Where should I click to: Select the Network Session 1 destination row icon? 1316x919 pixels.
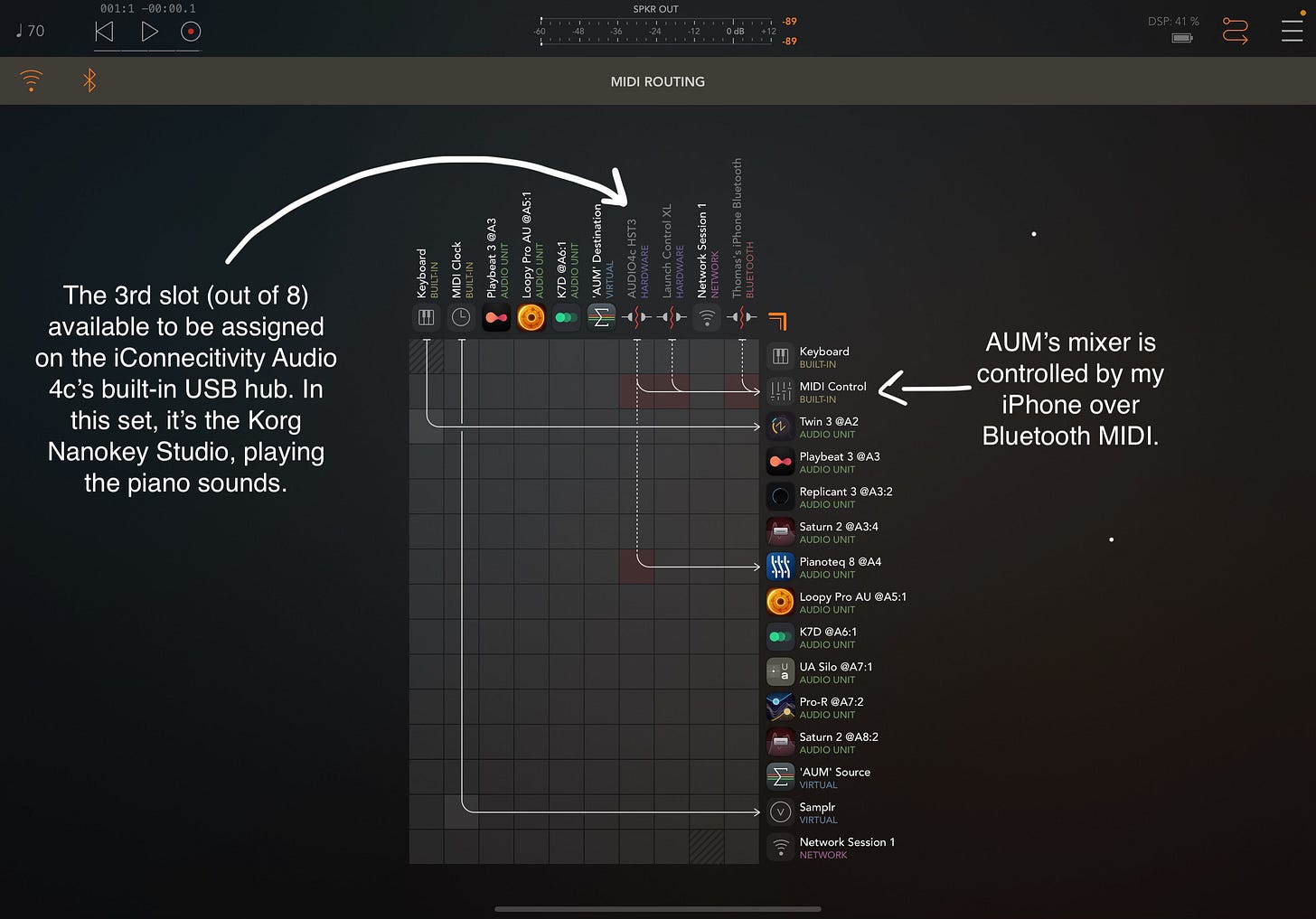780,848
